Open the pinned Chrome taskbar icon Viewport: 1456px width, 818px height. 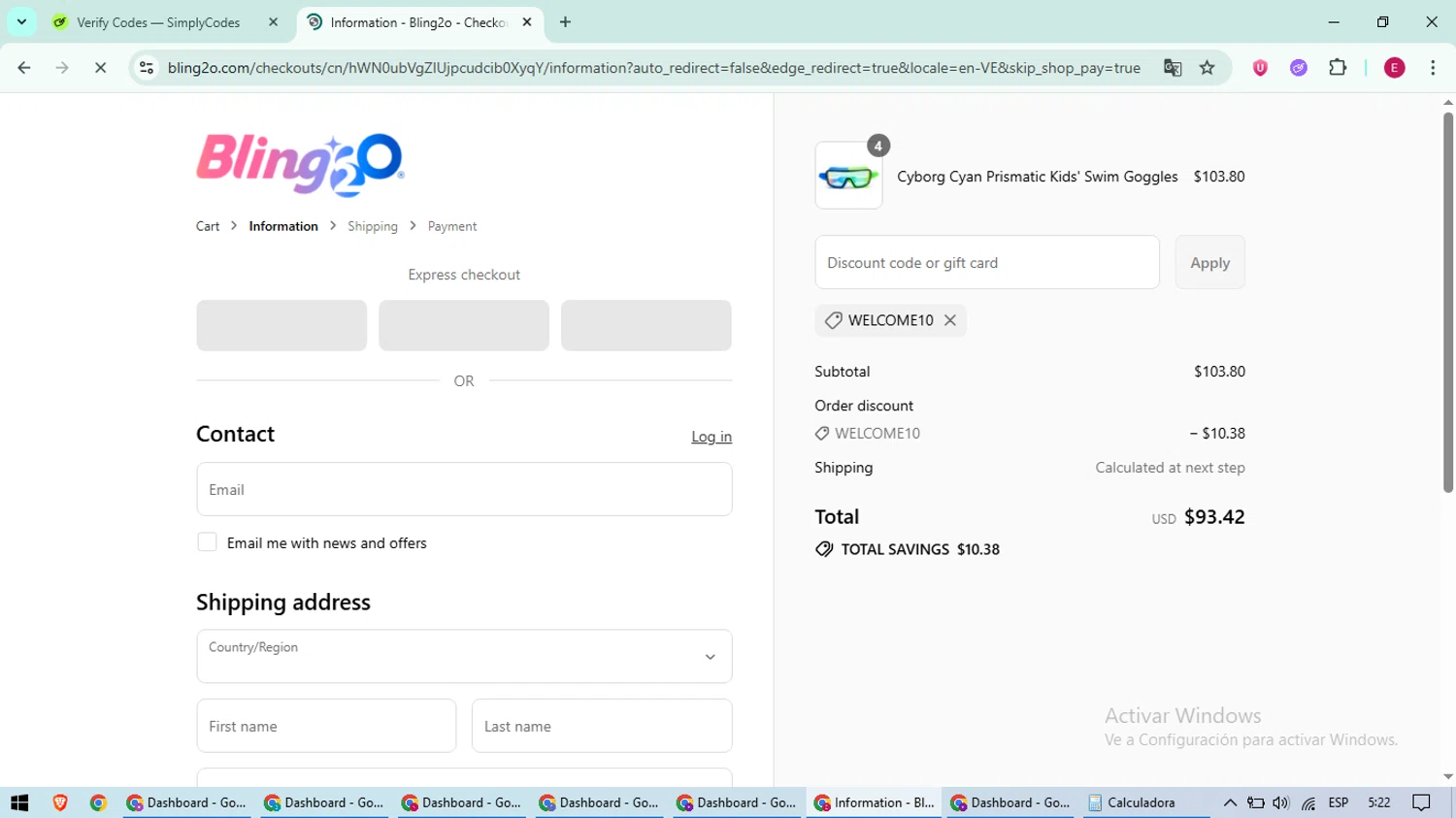coord(98,802)
